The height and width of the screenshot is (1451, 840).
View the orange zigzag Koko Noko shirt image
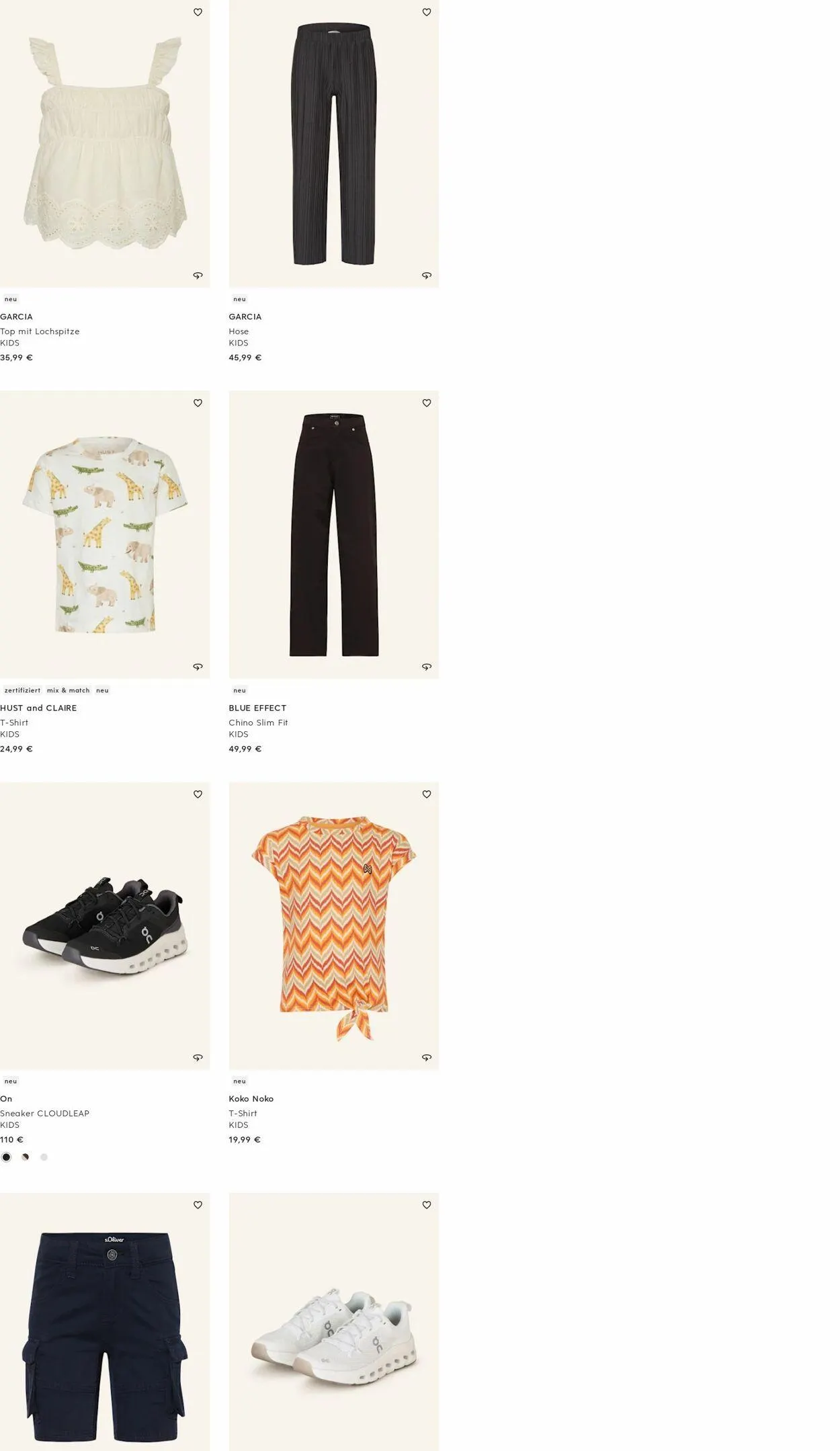[333, 926]
